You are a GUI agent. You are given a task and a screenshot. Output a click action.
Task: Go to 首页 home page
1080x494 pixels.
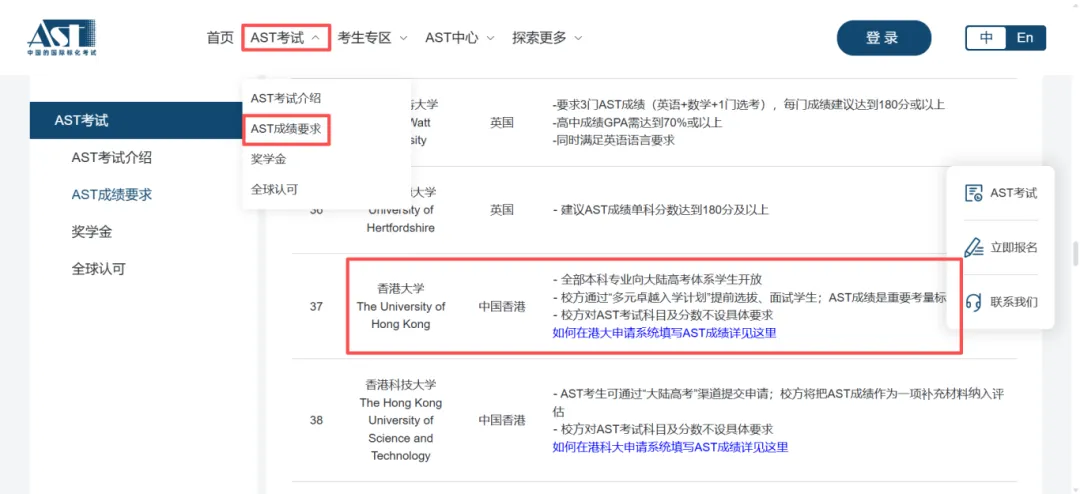[220, 38]
